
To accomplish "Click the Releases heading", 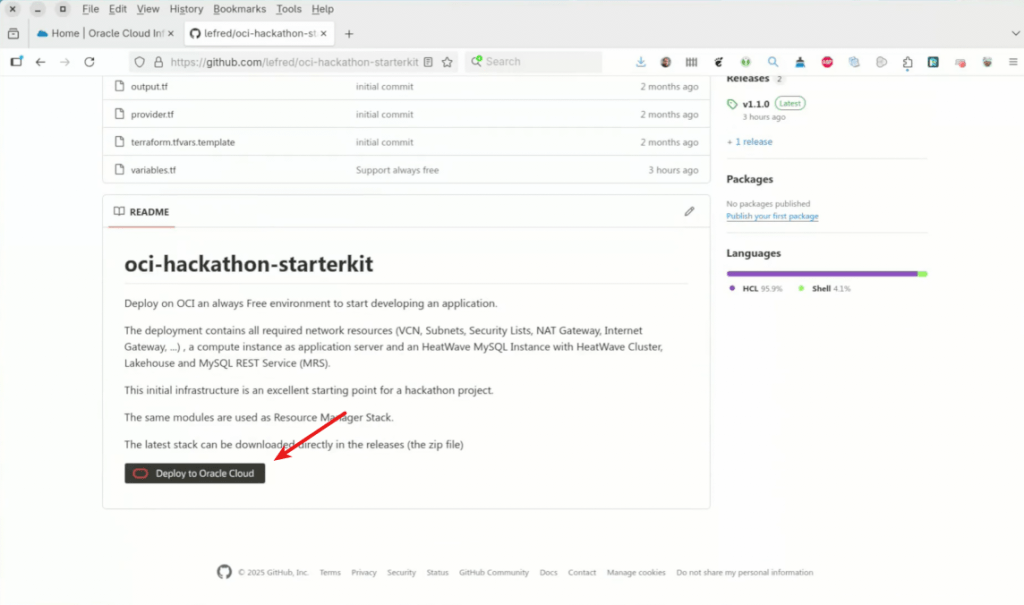I will [748, 79].
